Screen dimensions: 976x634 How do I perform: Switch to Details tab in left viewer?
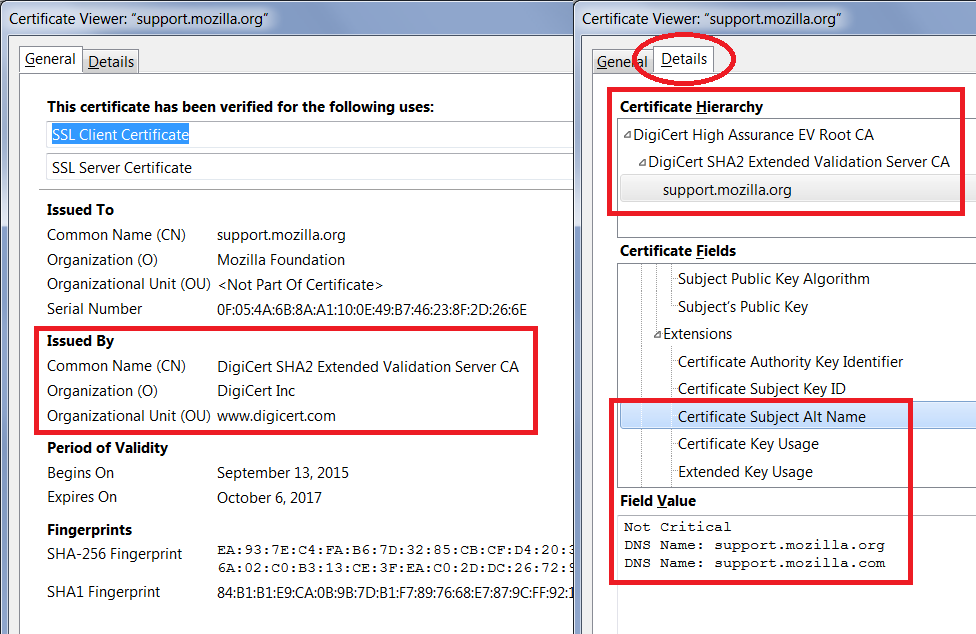[x=110, y=62]
